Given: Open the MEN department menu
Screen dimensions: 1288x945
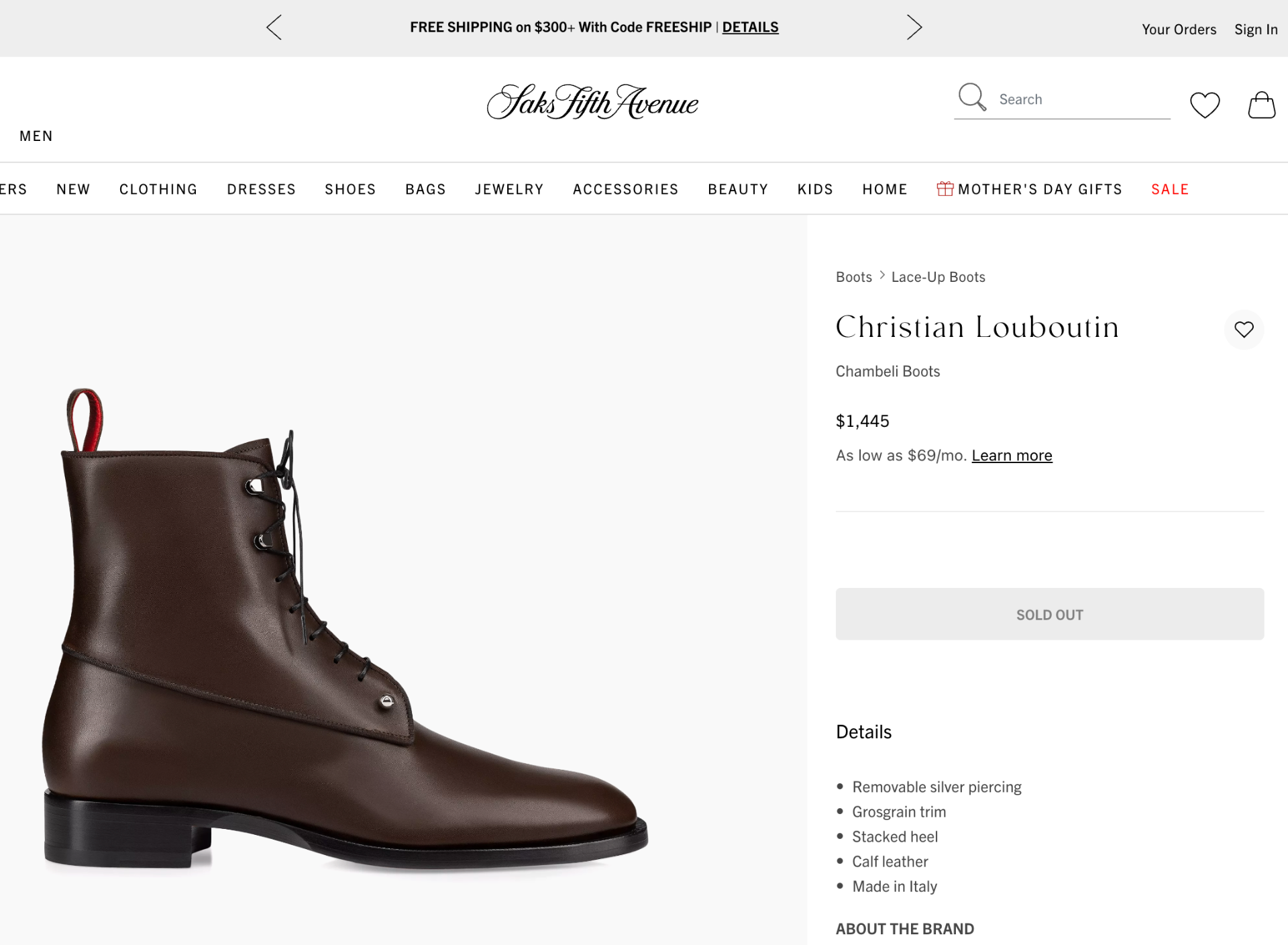Looking at the screenshot, I should click(36, 136).
